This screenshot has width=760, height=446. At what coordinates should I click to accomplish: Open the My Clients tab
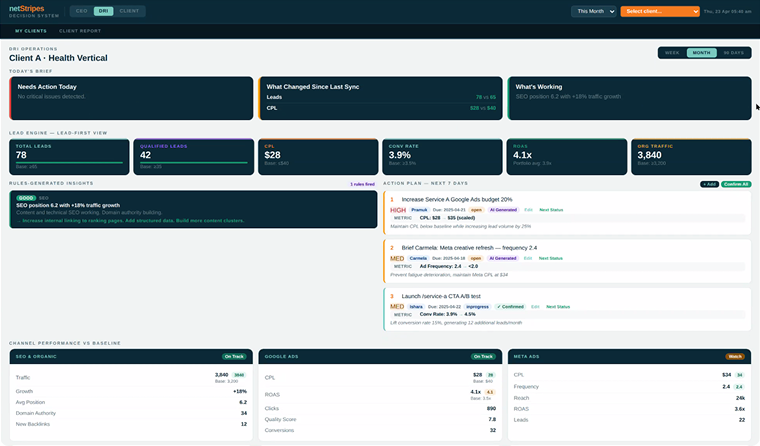click(31, 31)
